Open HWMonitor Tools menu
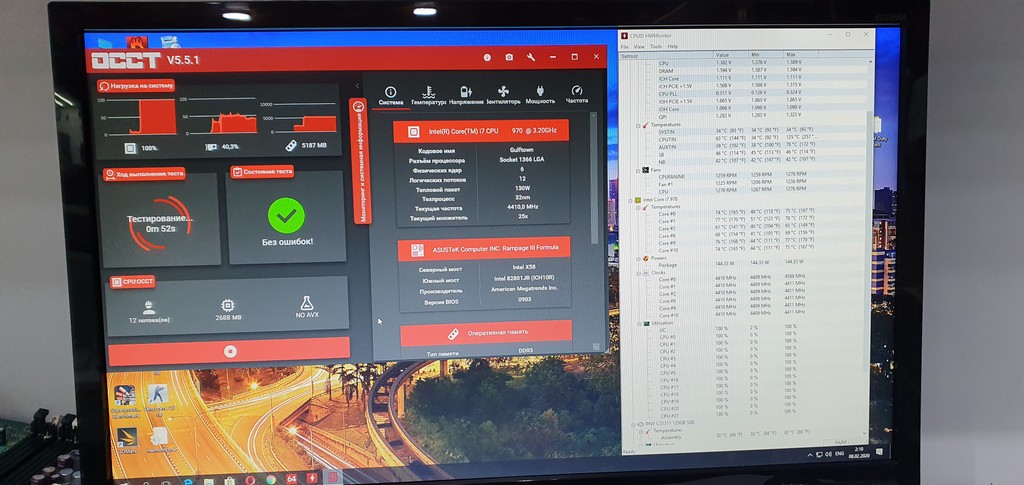This screenshot has width=1024, height=485. [x=656, y=47]
